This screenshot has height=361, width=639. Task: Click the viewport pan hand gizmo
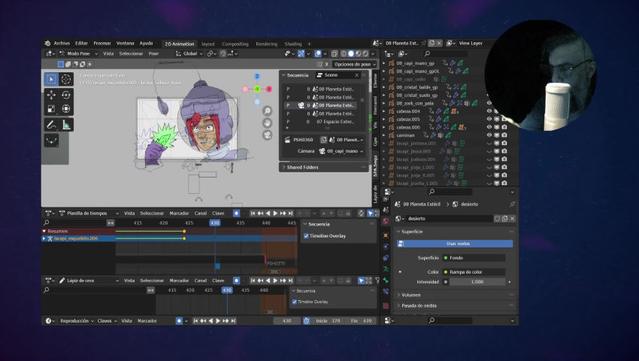point(267,123)
